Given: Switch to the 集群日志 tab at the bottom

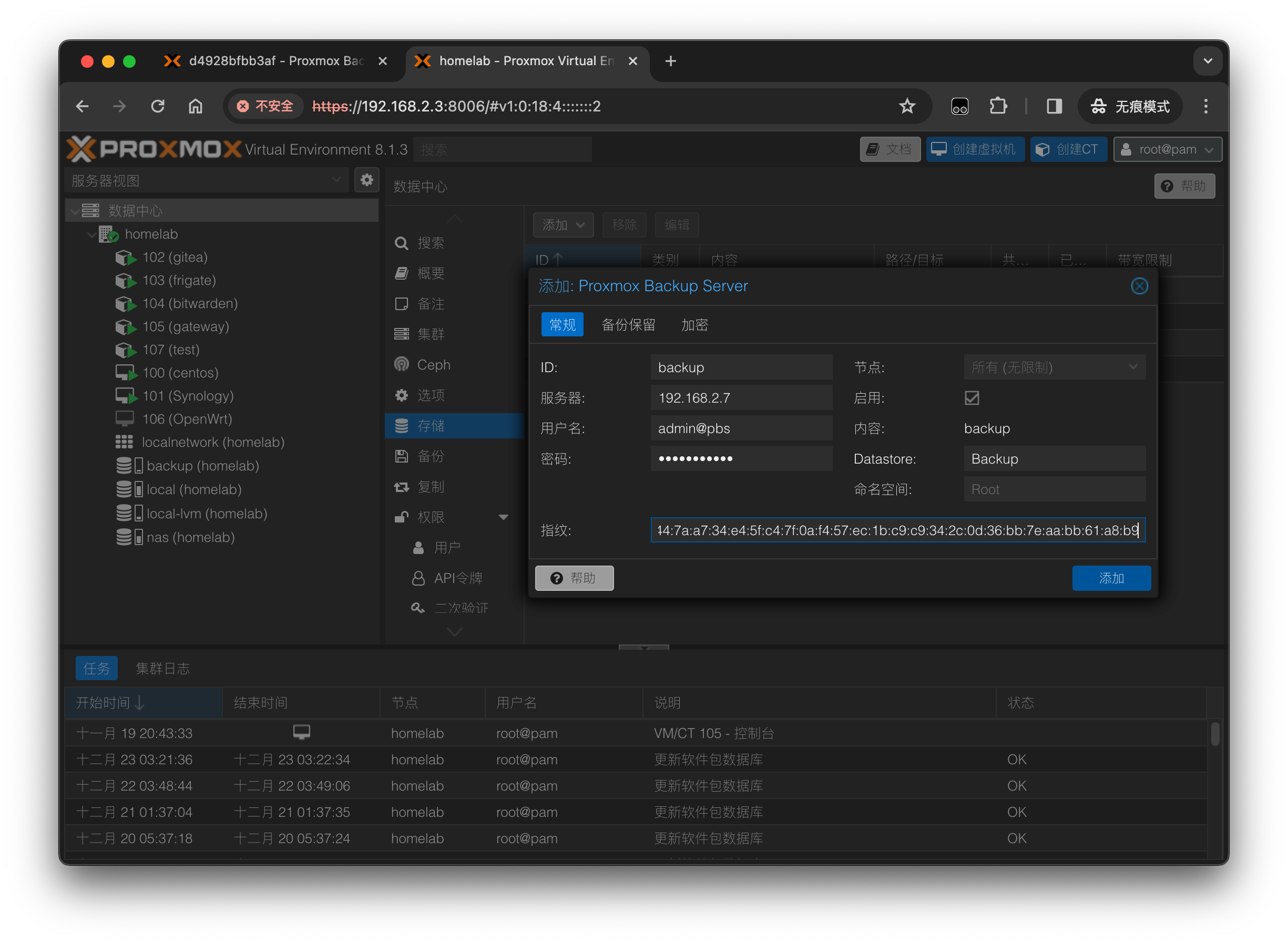Looking at the screenshot, I should point(163,668).
